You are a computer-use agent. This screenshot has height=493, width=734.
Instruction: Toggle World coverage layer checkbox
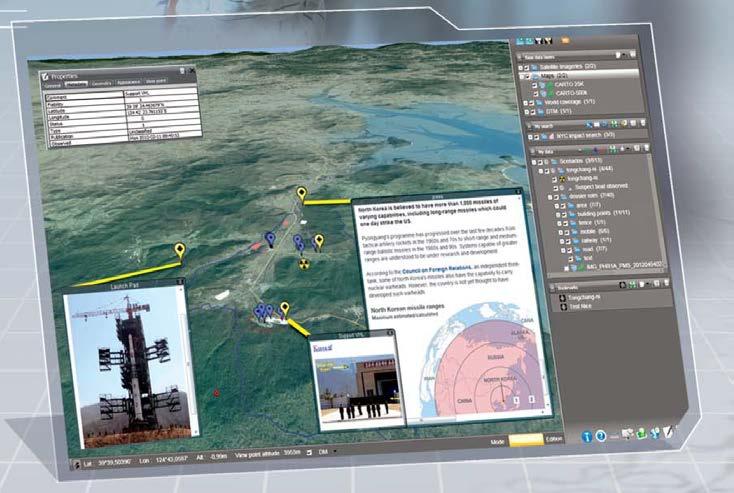point(531,103)
